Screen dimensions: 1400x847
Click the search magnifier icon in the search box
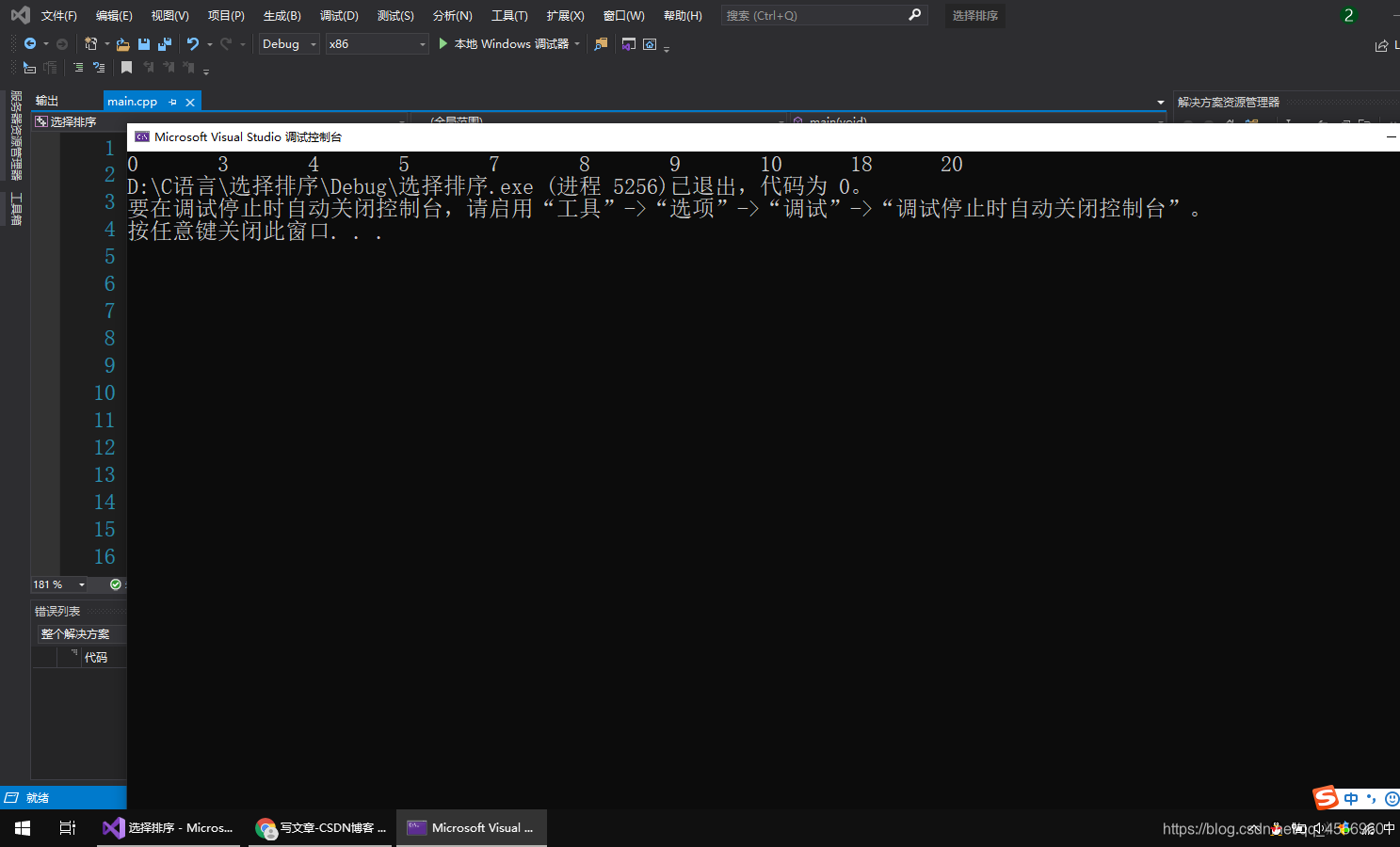point(914,15)
